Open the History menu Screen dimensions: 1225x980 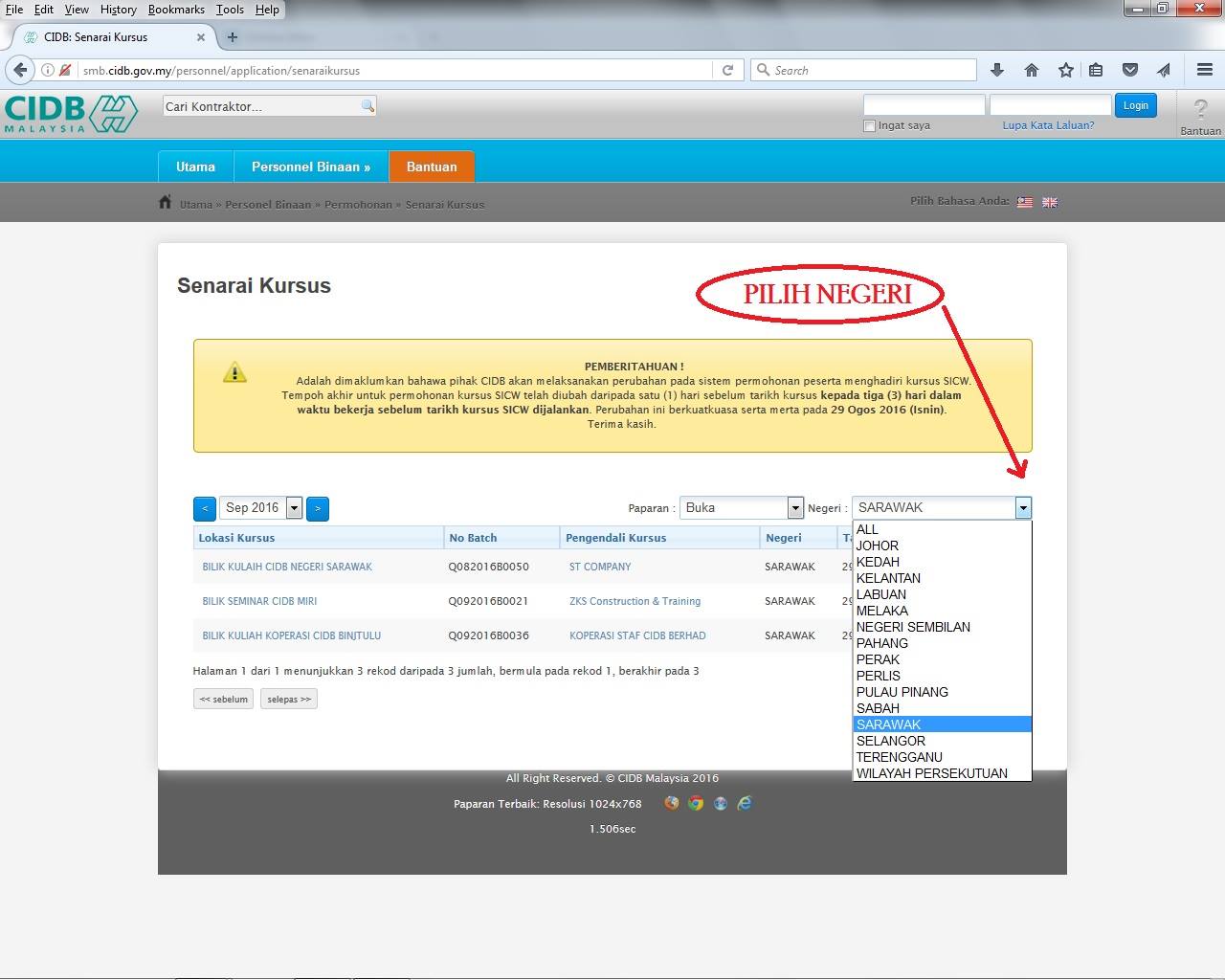pyautogui.click(x=118, y=10)
